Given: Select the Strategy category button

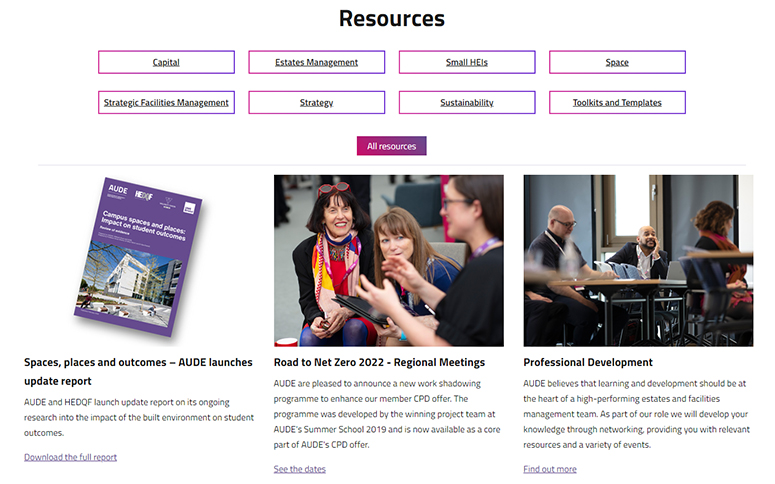Looking at the screenshot, I should pos(316,103).
